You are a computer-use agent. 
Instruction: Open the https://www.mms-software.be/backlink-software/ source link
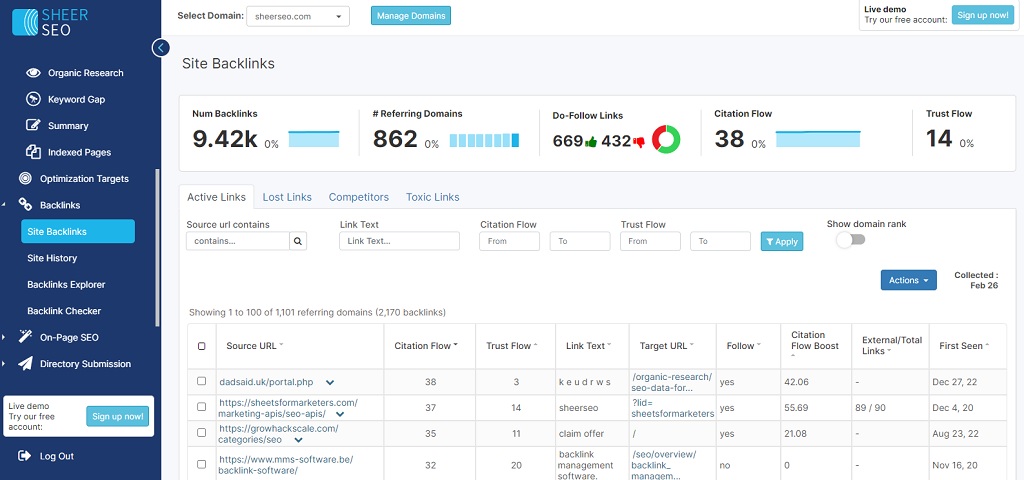(x=285, y=464)
